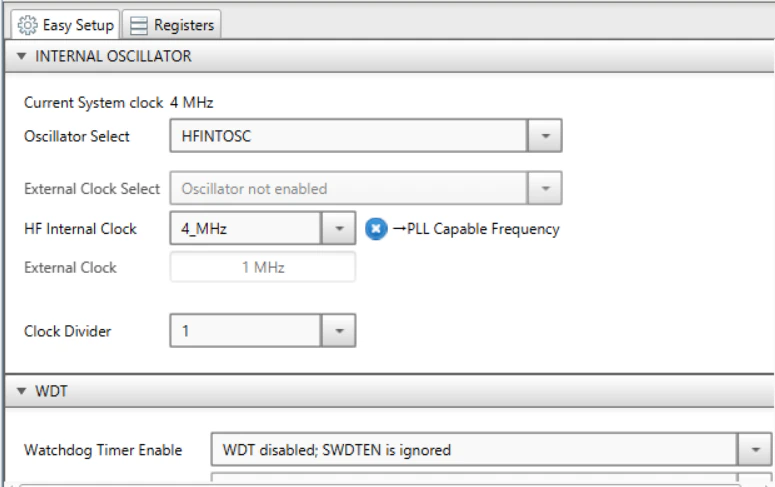Click the blue PLL capability status icon

pos(376,228)
